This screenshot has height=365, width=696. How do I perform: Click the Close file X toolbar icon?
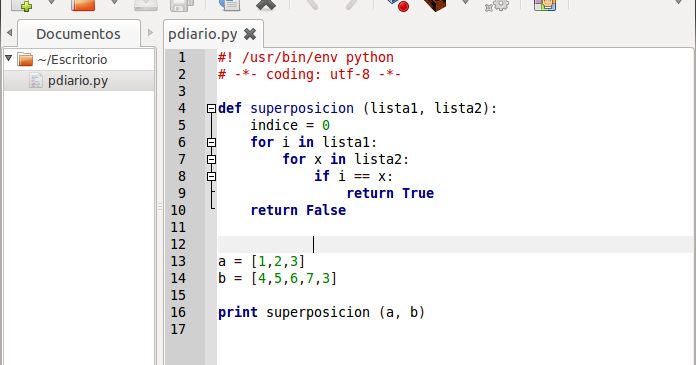click(265, 5)
